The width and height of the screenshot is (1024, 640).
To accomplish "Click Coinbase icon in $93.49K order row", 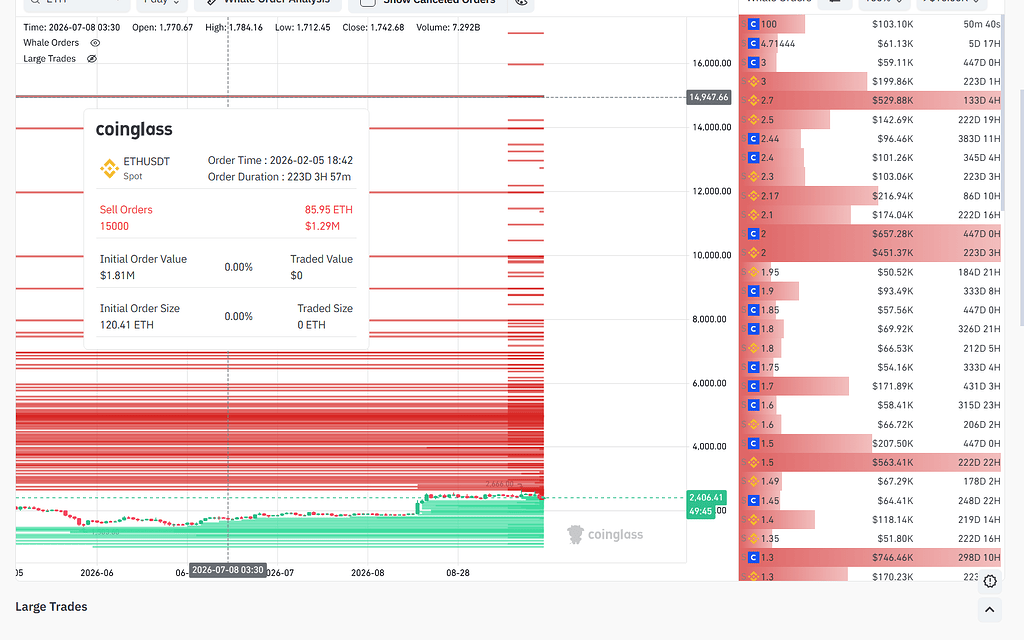I will [x=753, y=291].
